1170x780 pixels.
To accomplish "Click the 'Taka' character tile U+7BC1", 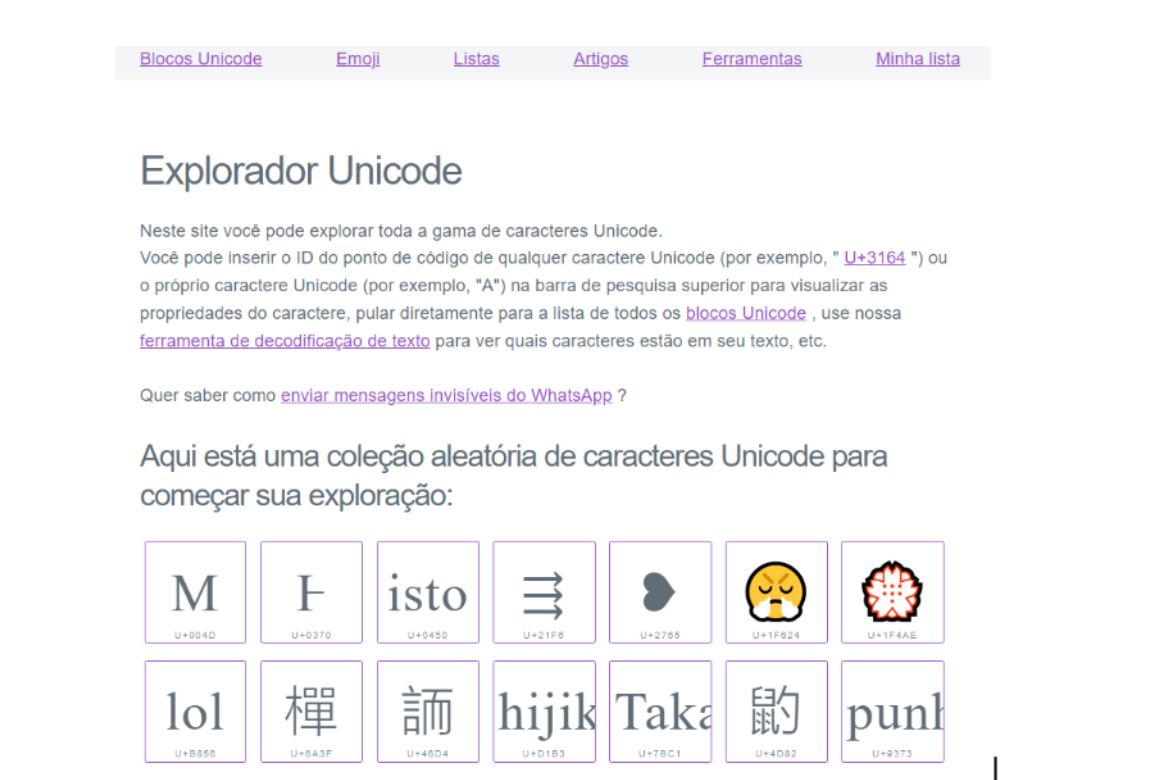I will pos(660,710).
